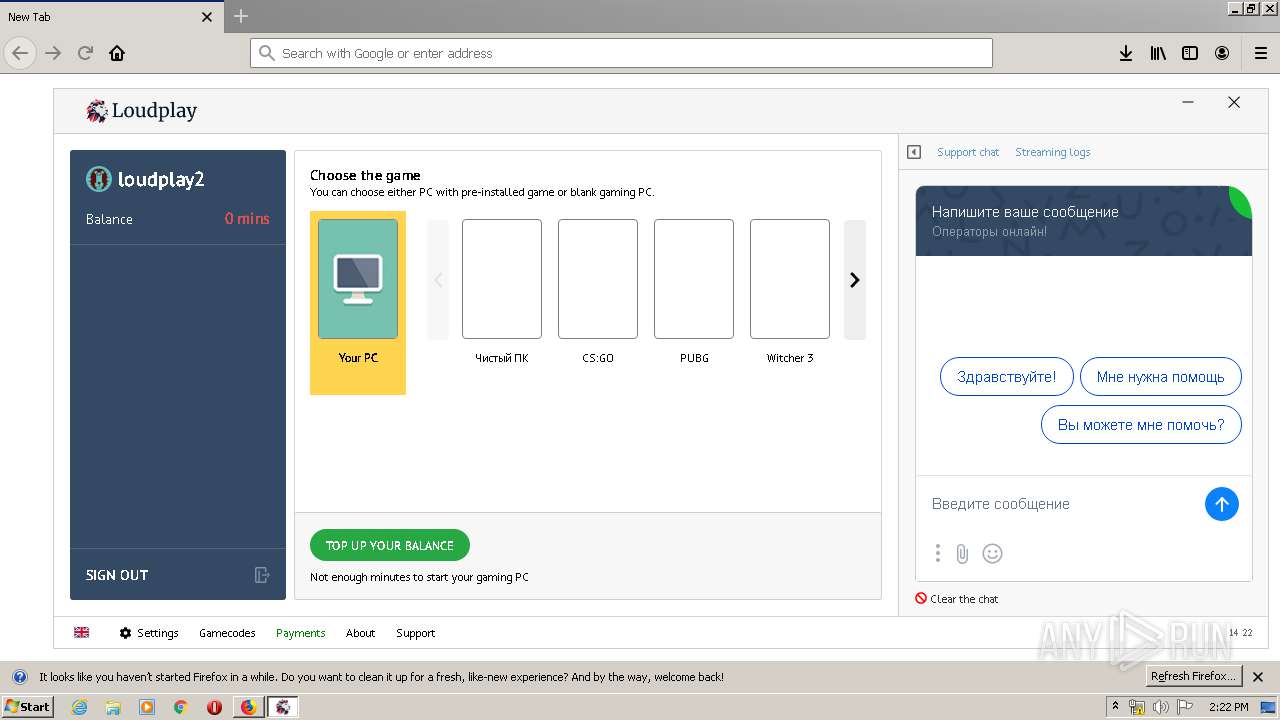Click the Firefox address bar
Screen dimensions: 1280x720
click(x=621, y=53)
